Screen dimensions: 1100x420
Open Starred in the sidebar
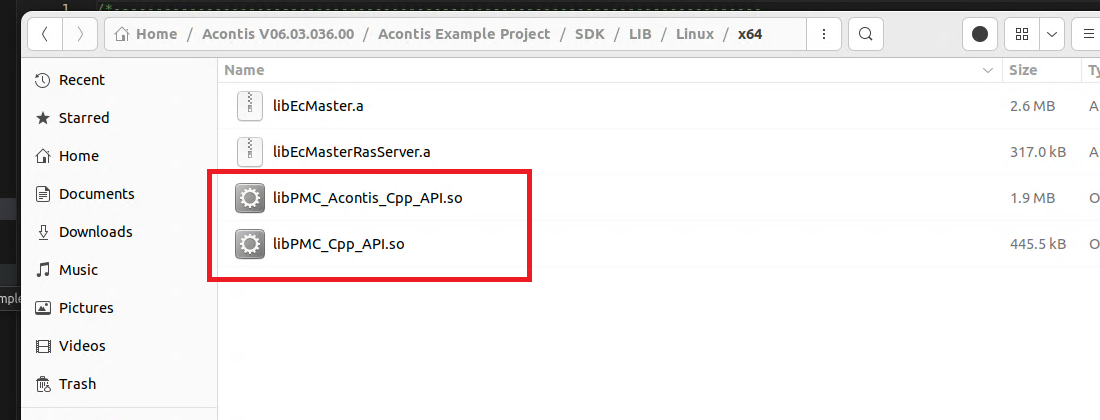click(84, 118)
